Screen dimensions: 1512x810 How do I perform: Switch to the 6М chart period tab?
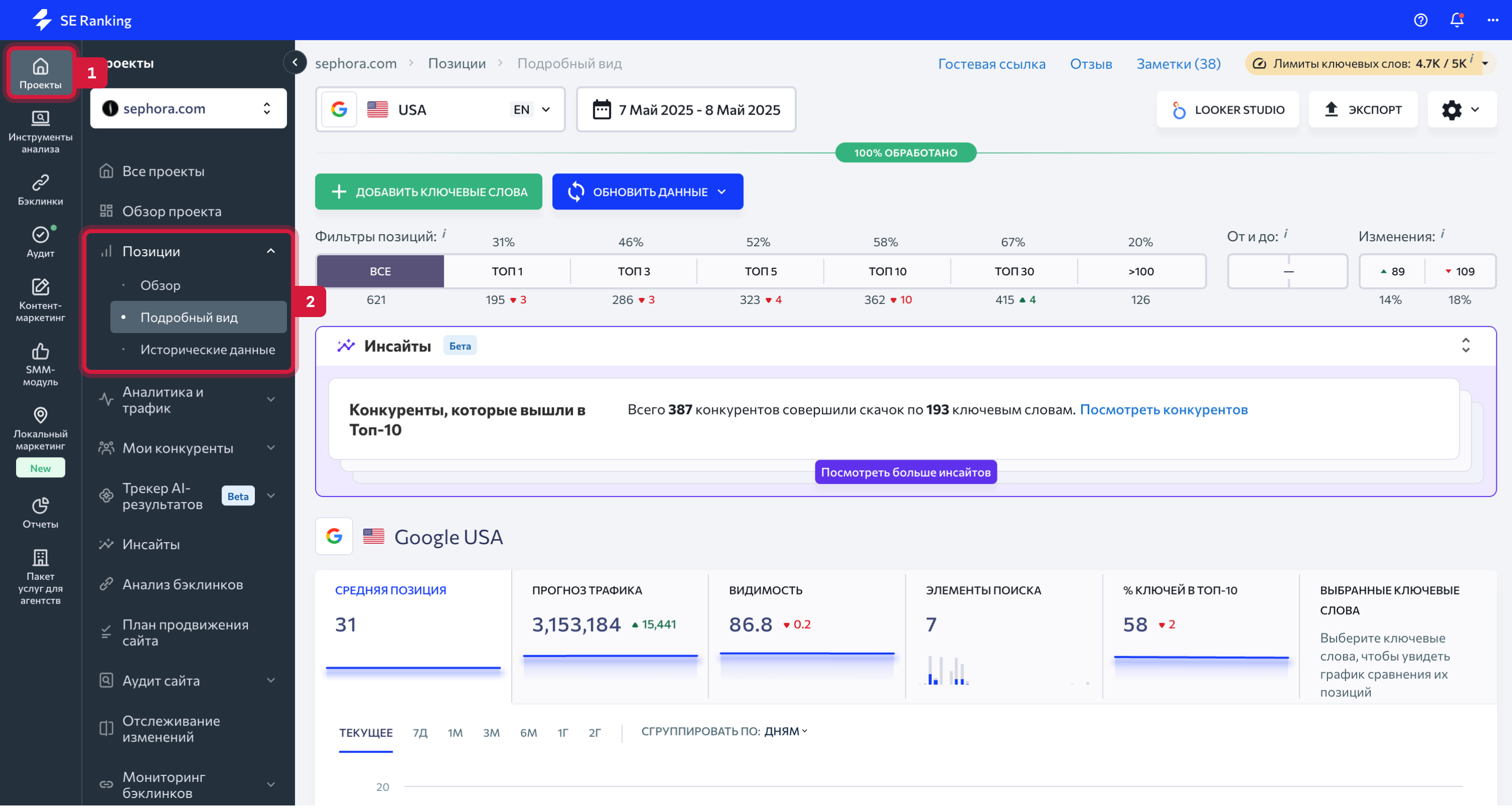tap(528, 733)
